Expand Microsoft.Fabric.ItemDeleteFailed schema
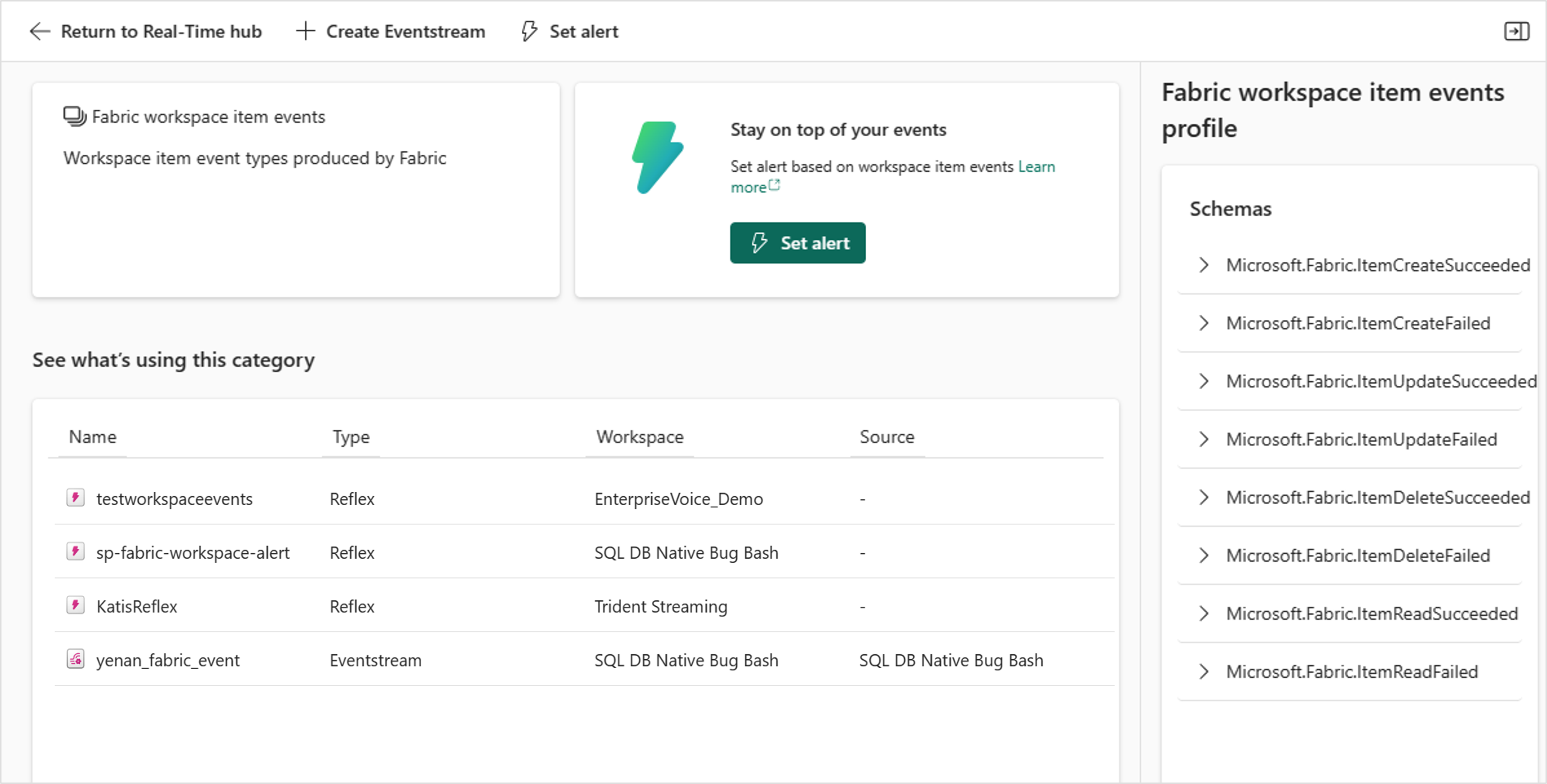Image resolution: width=1547 pixels, height=784 pixels. pyautogui.click(x=1203, y=556)
